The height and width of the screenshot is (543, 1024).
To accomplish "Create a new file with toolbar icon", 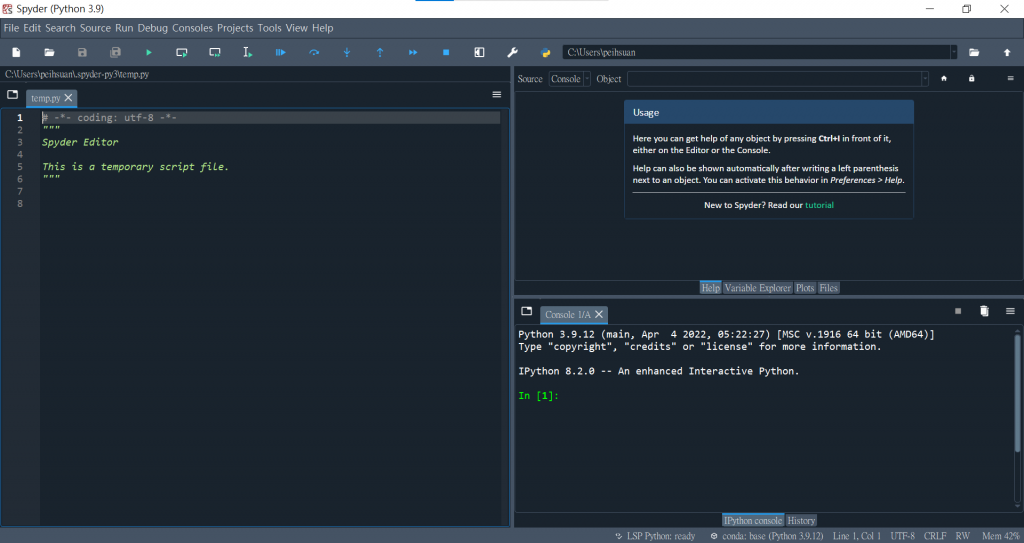I will point(16,52).
